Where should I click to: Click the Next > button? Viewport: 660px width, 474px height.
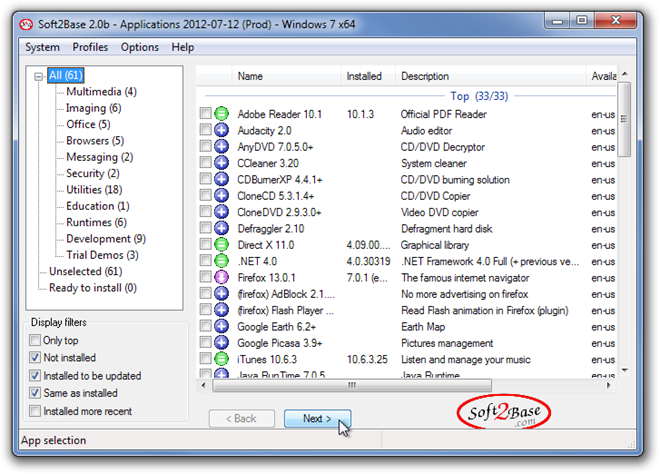317,418
